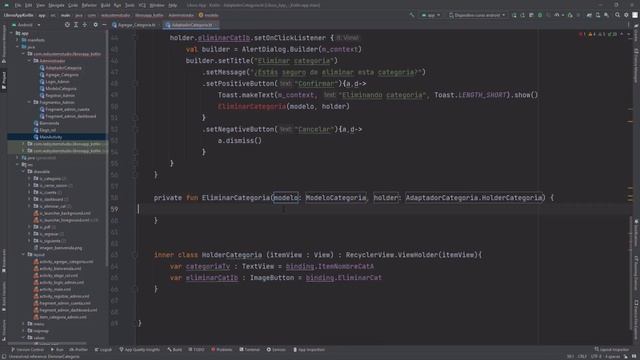Open the Help menu

pyautogui.click(x=173, y=5)
